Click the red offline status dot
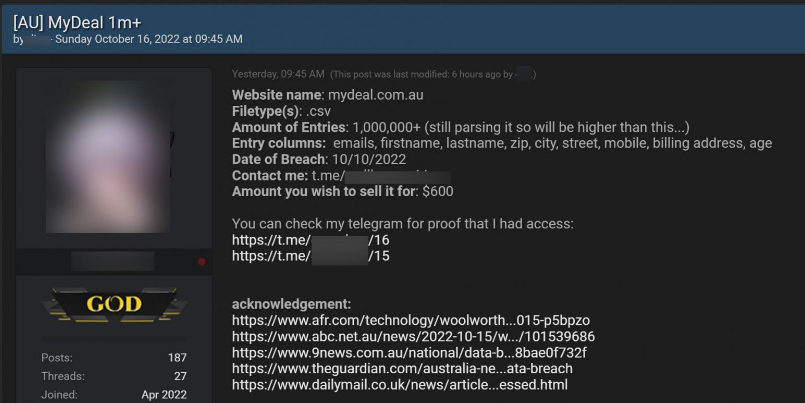The width and height of the screenshot is (805, 403). (202, 262)
